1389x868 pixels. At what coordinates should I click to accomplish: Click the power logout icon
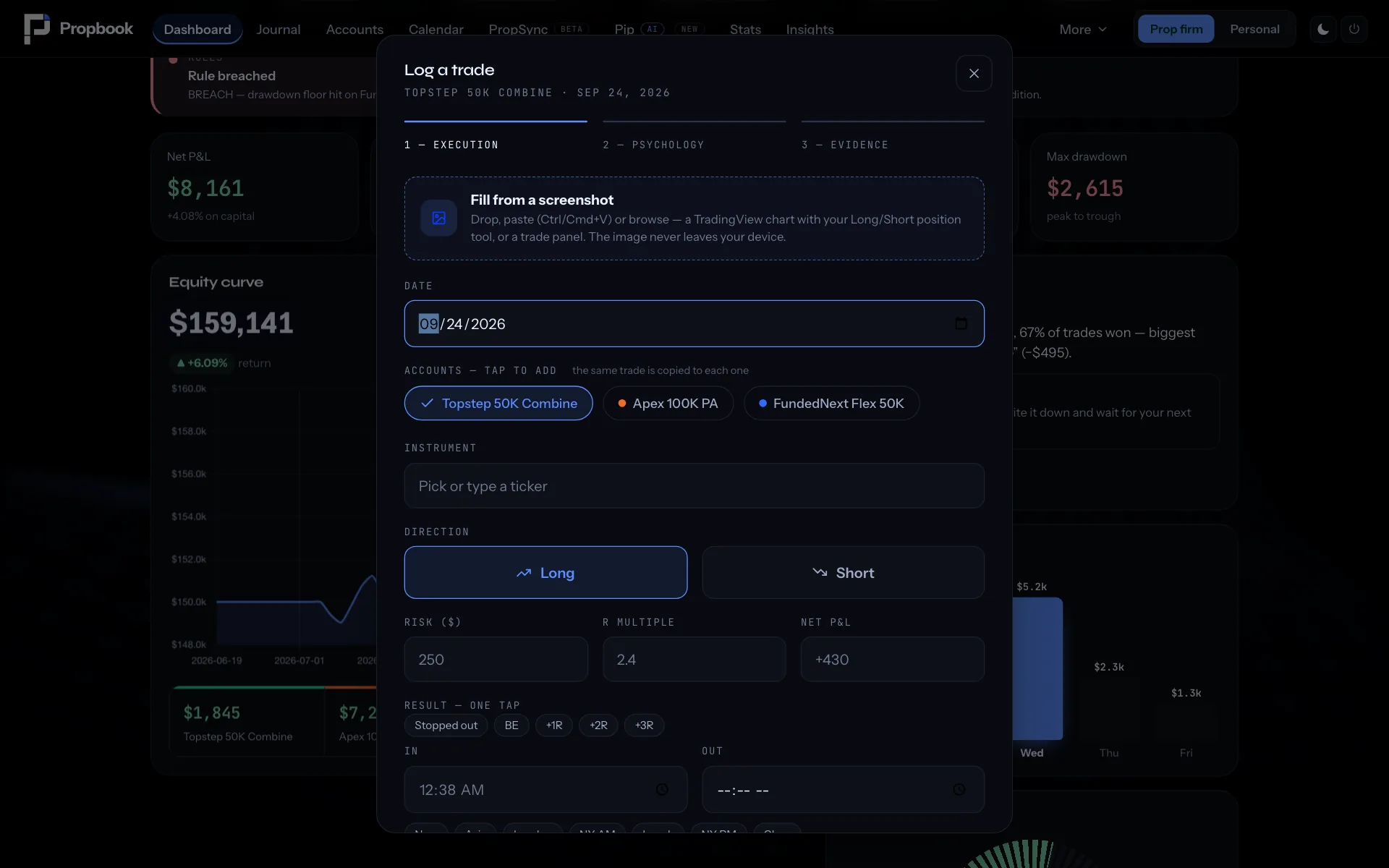coord(1354,29)
